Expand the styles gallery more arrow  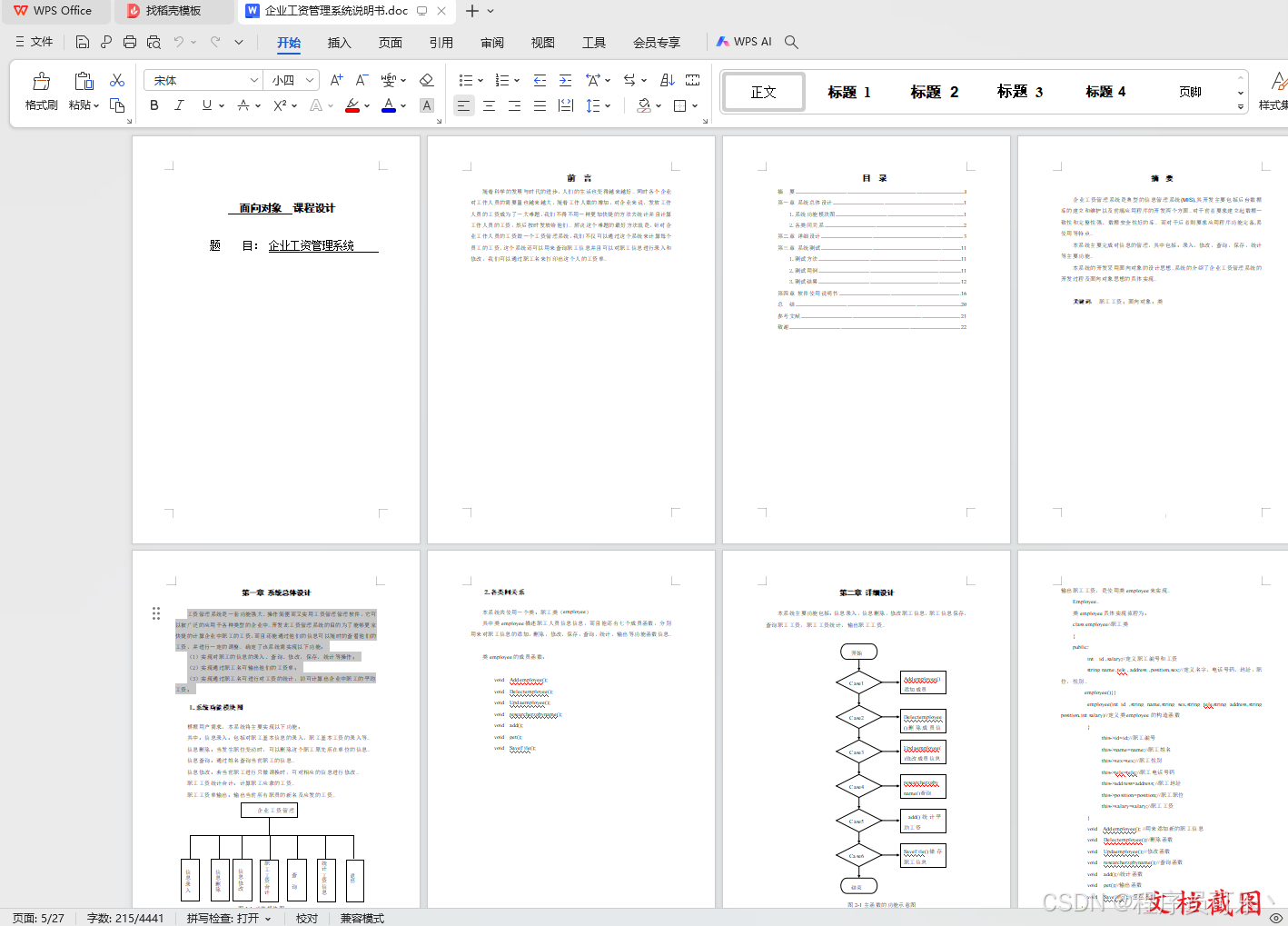[1241, 106]
